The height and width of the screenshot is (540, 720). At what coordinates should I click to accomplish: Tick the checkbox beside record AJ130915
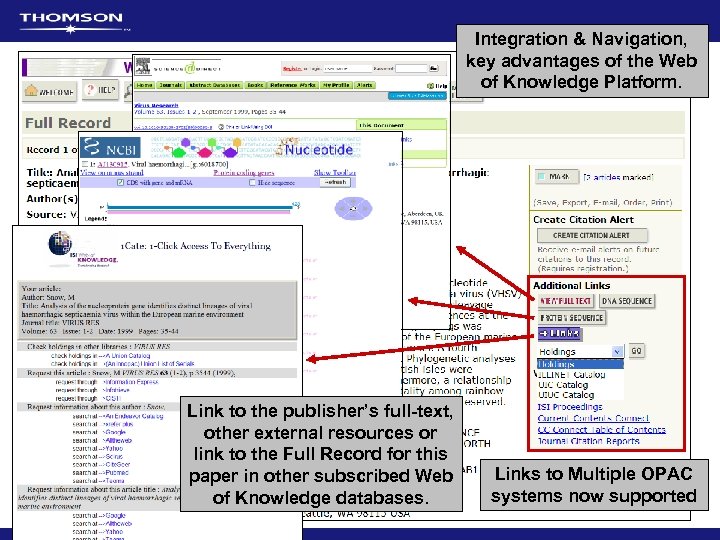point(84,164)
